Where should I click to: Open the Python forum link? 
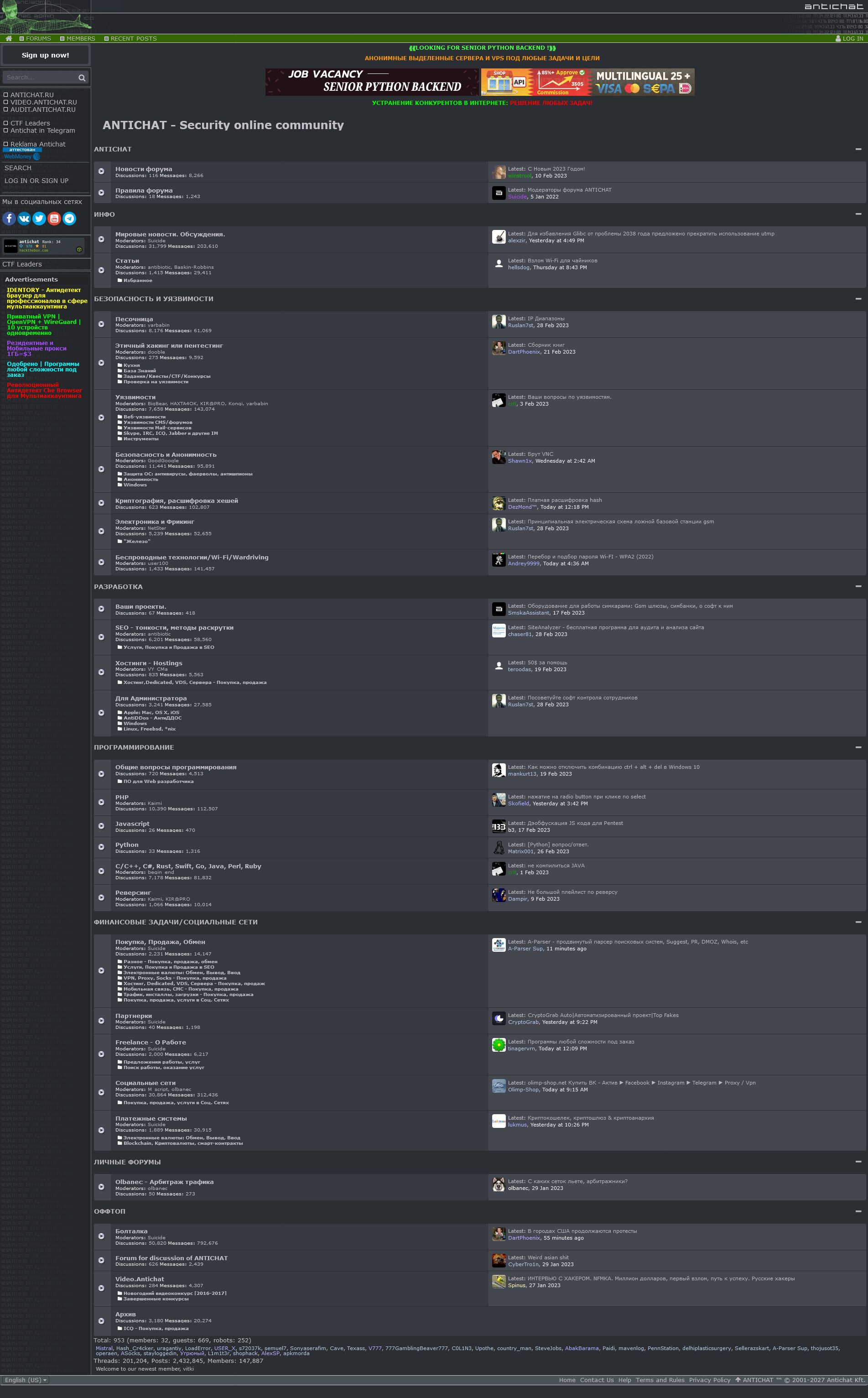pyautogui.click(x=127, y=845)
